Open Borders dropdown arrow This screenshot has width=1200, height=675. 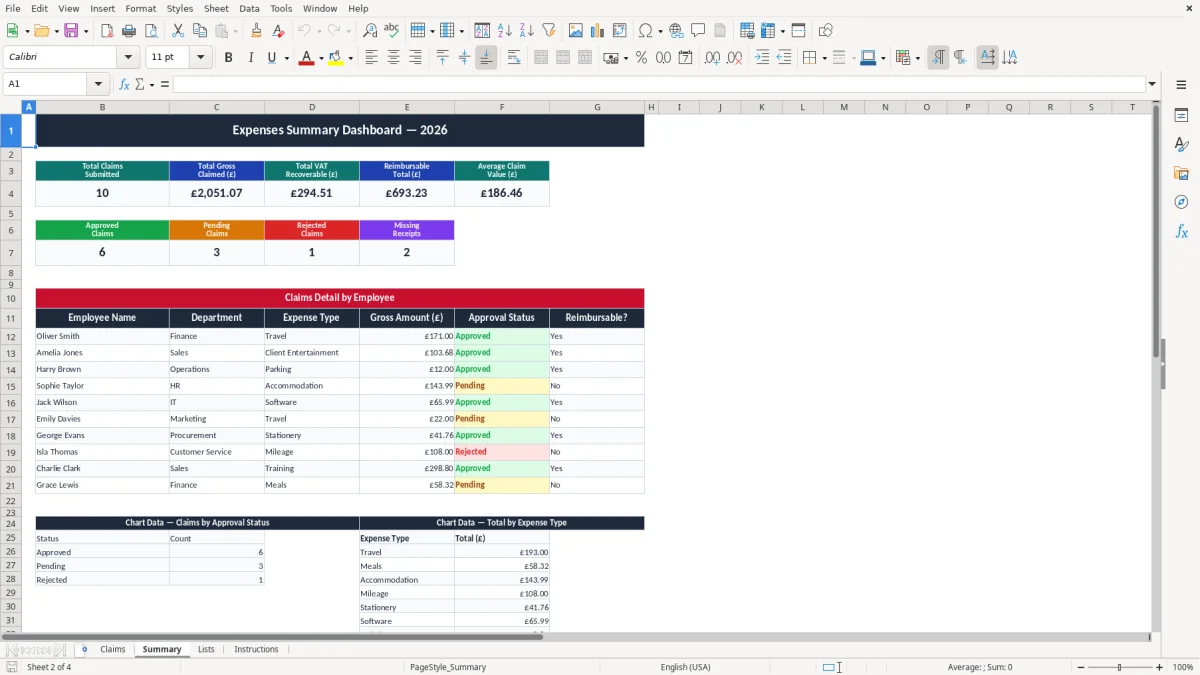(x=824, y=58)
